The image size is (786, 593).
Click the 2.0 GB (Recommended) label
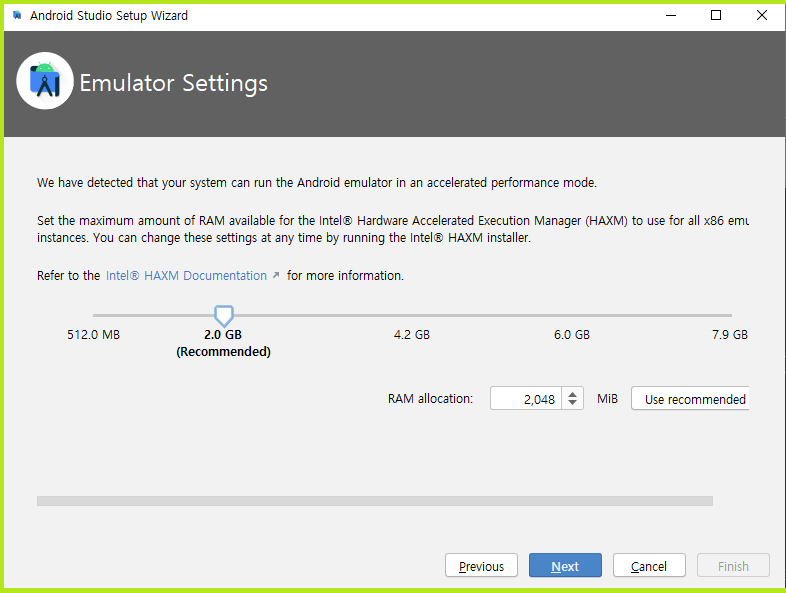click(223, 343)
